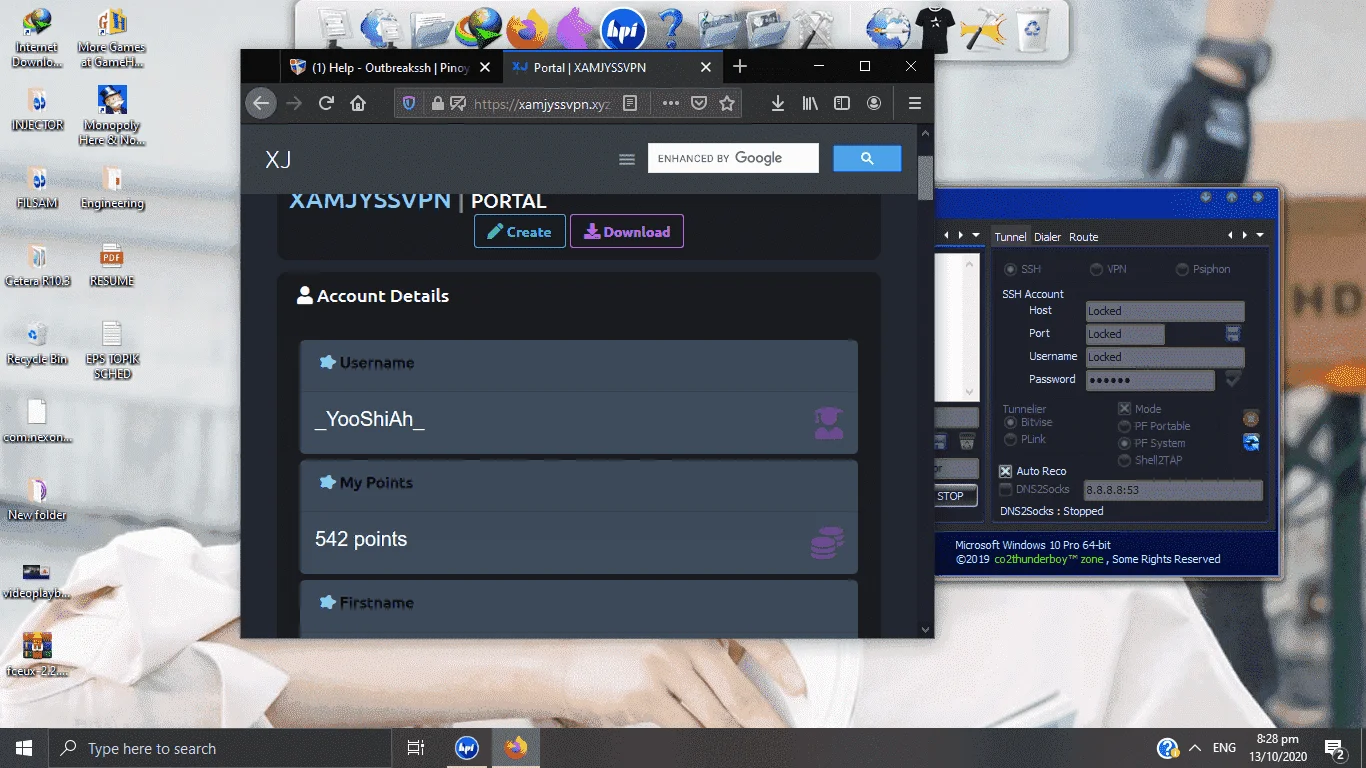Click the SSH Username field

[1165, 357]
